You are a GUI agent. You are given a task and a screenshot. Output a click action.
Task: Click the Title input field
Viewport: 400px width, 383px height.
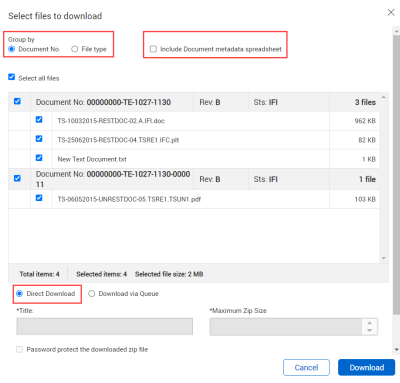(104, 326)
